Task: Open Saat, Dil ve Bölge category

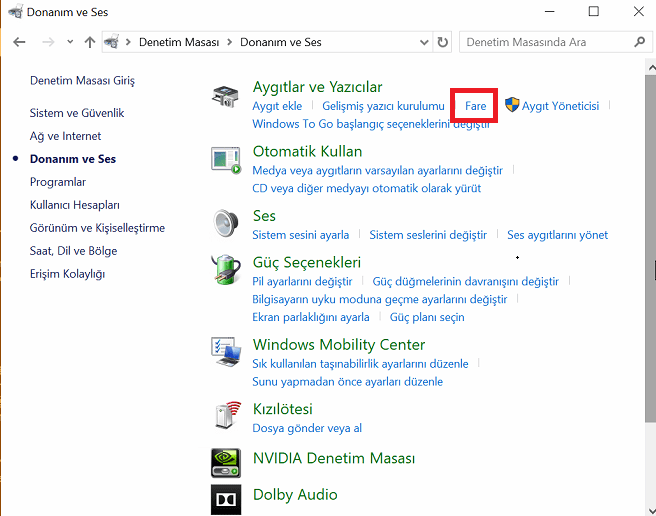Action: [73, 251]
